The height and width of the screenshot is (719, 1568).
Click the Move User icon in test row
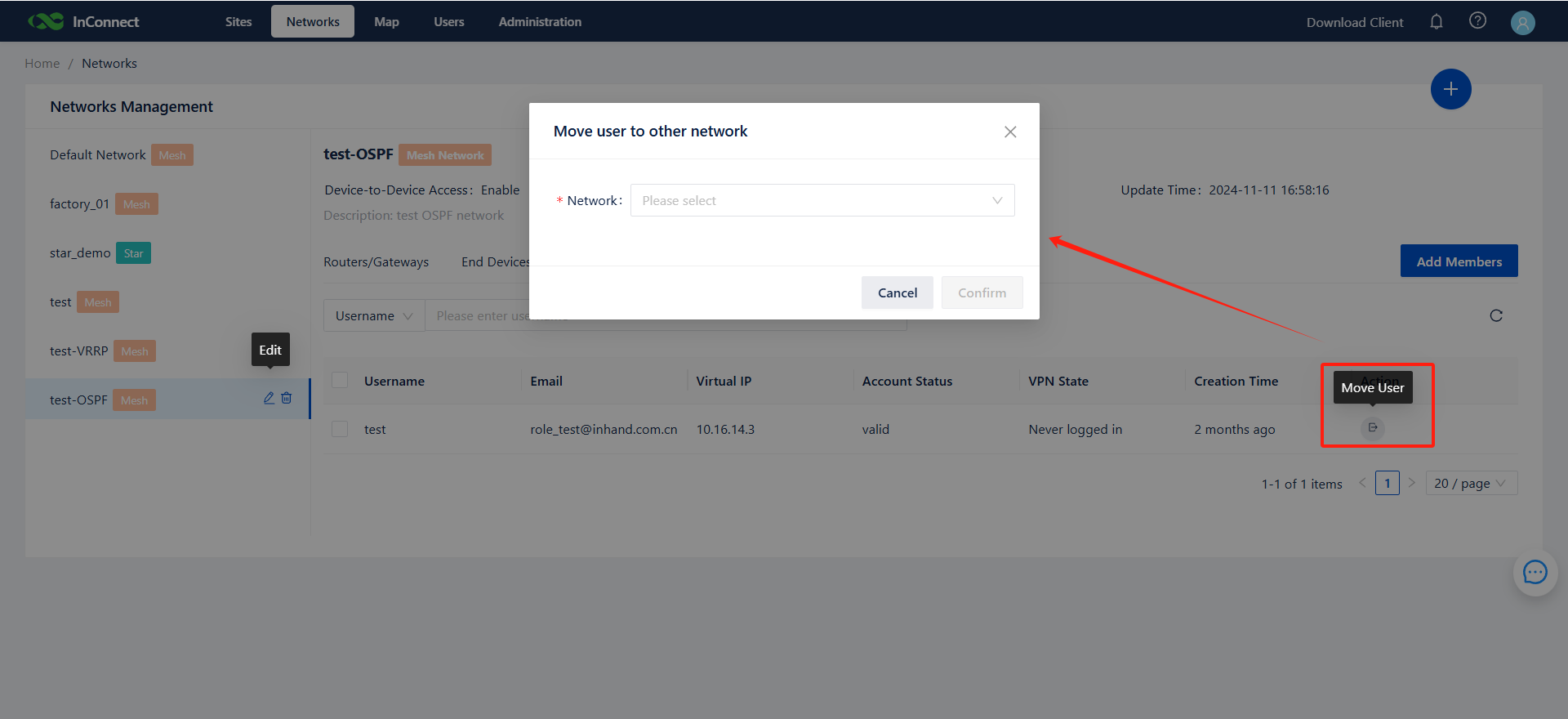point(1373,427)
